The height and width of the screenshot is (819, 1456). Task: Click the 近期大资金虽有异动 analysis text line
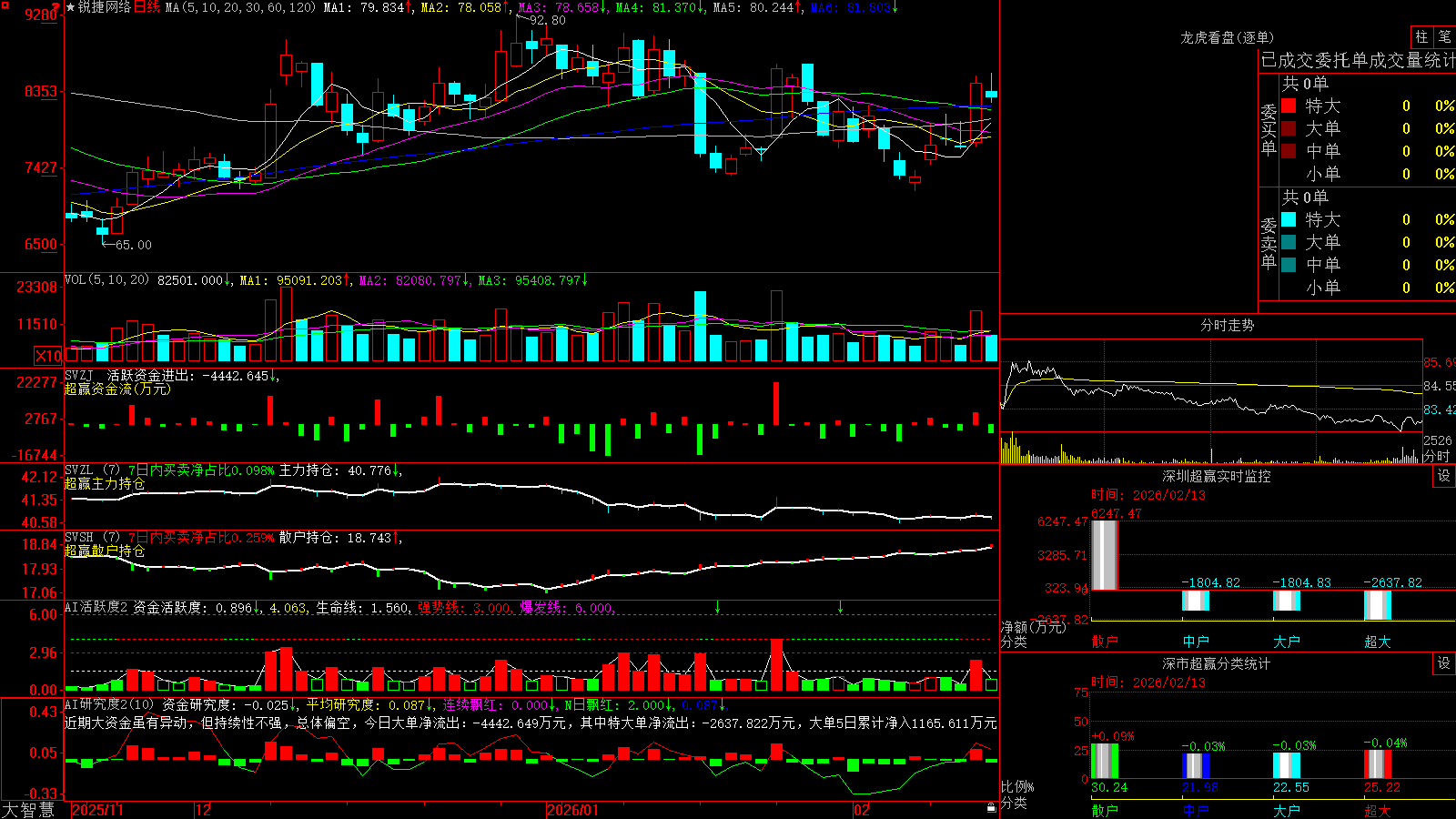(x=531, y=723)
